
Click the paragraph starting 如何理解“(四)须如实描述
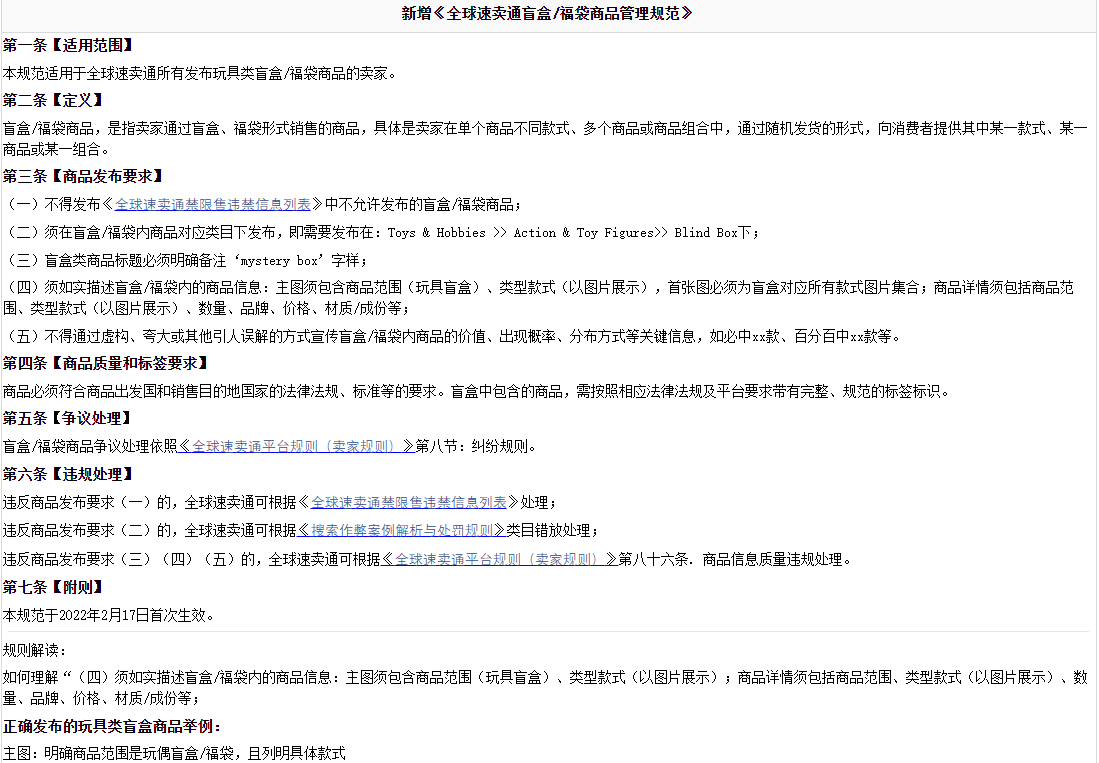[x=545, y=687]
